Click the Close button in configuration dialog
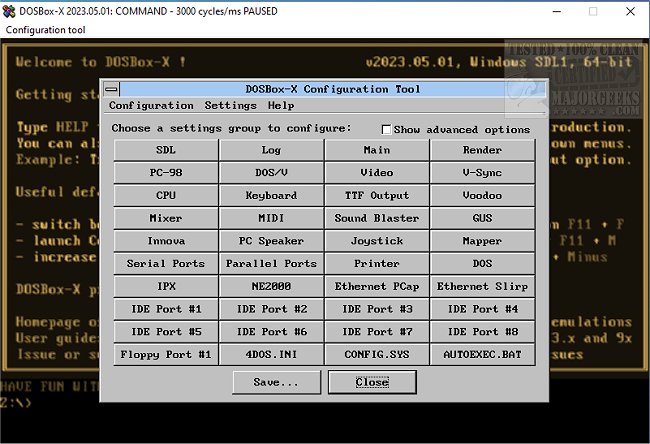The height and width of the screenshot is (444, 650). click(372, 382)
